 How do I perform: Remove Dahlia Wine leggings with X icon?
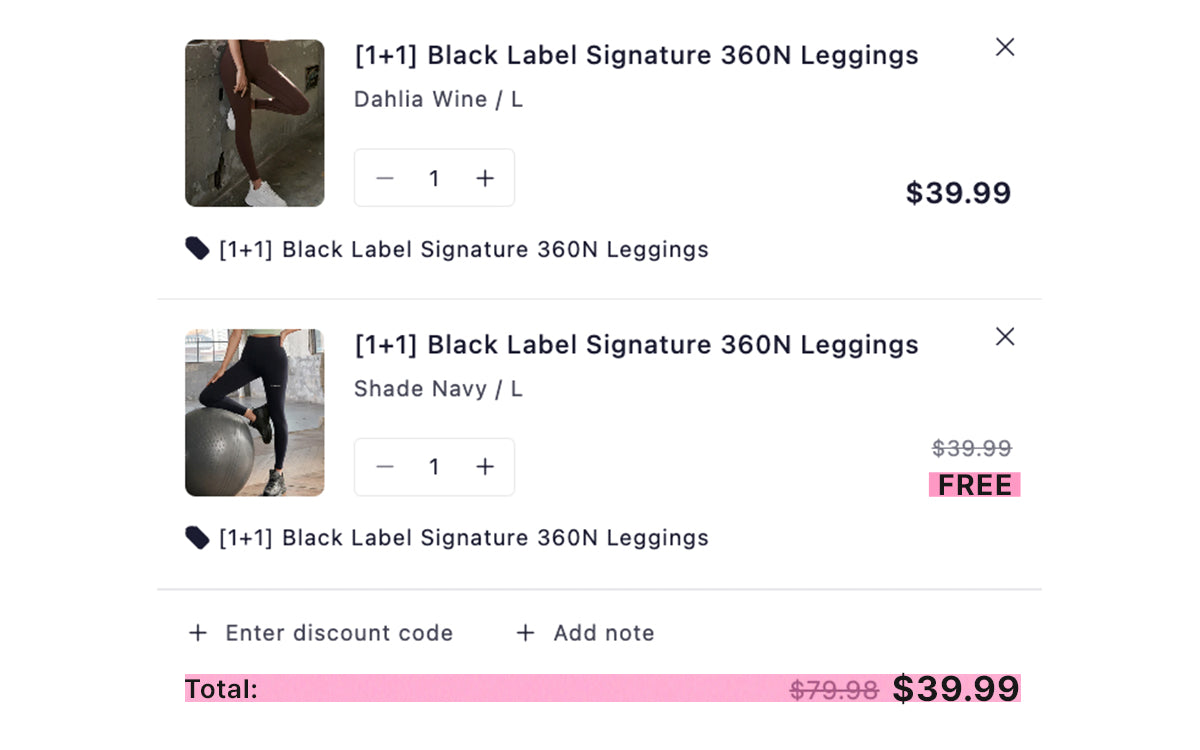[1005, 47]
